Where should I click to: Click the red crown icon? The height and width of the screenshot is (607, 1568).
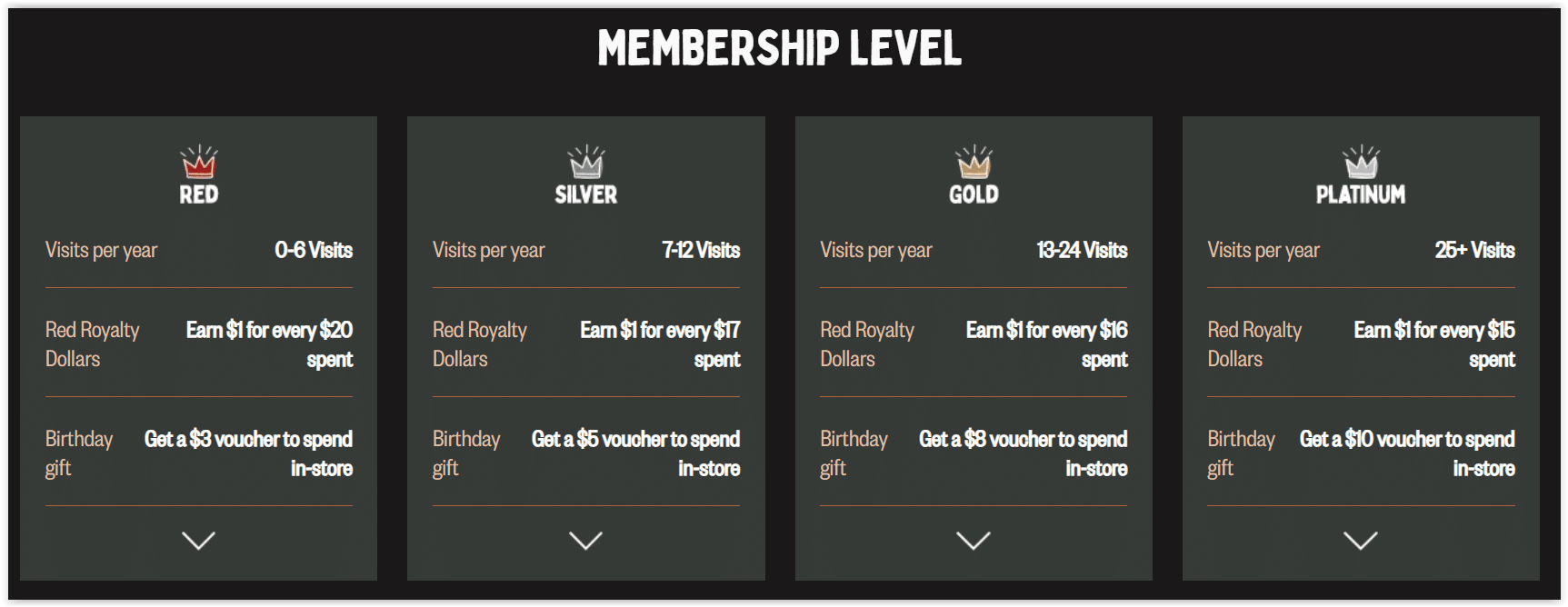(x=199, y=163)
